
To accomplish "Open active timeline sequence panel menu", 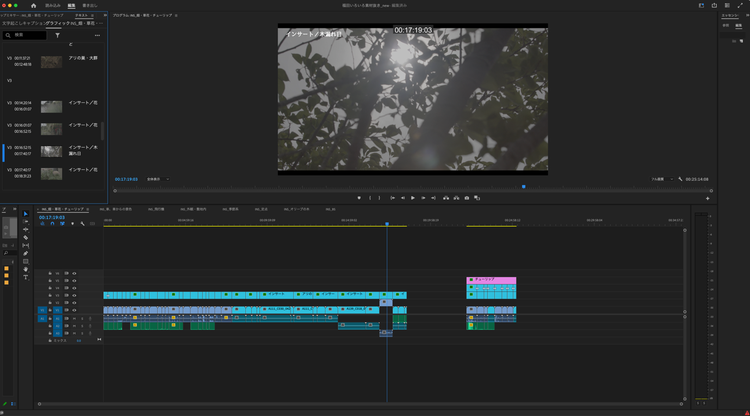I will tap(88, 209).
